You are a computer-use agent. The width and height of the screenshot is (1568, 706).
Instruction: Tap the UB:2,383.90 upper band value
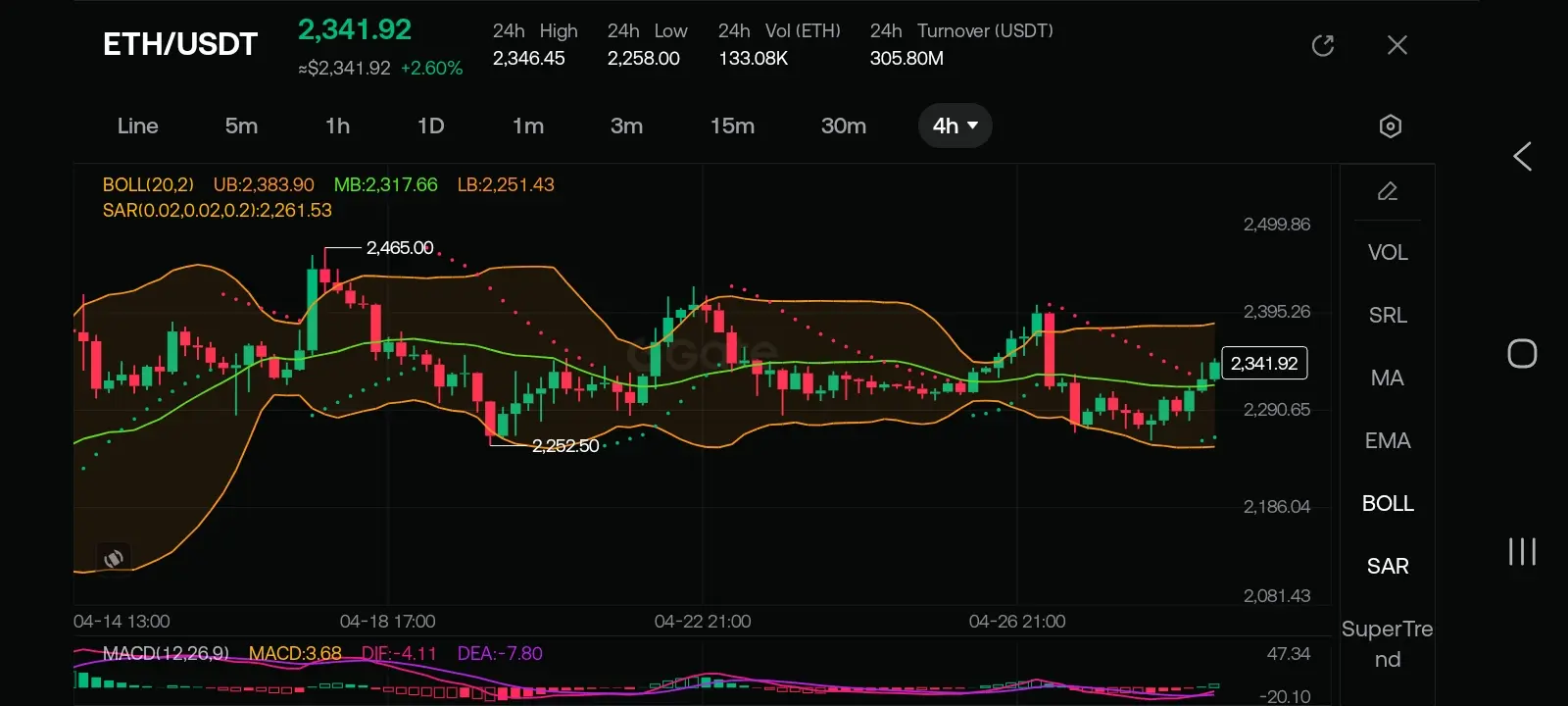pyautogui.click(x=264, y=184)
